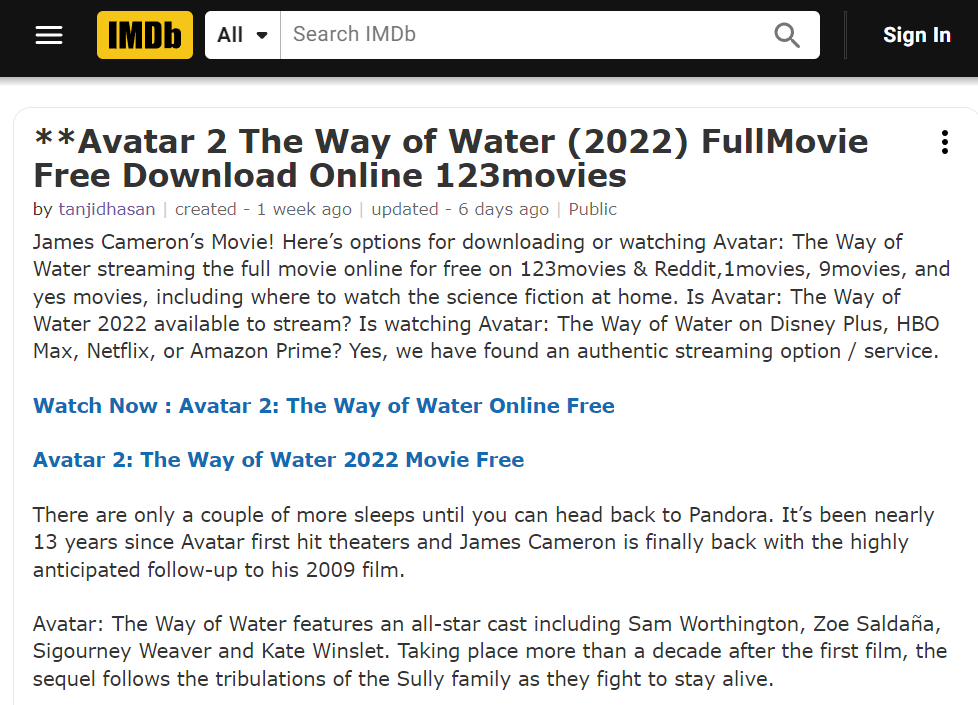
Task: Click '123movies' in the list title
Action: 530,176
